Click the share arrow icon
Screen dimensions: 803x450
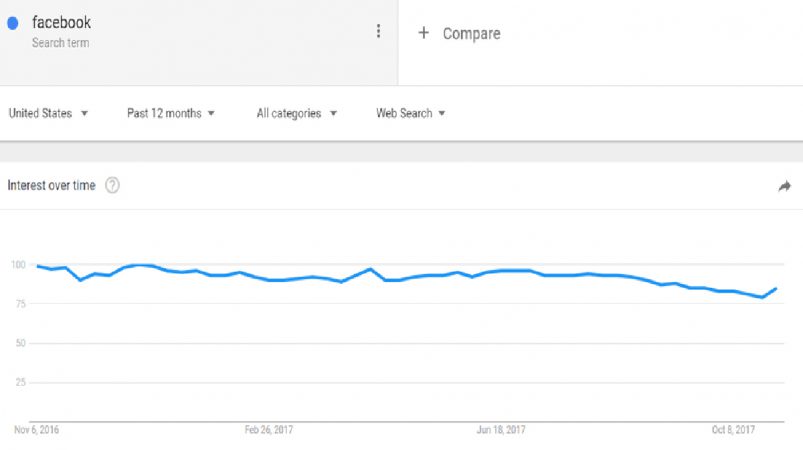pos(785,186)
